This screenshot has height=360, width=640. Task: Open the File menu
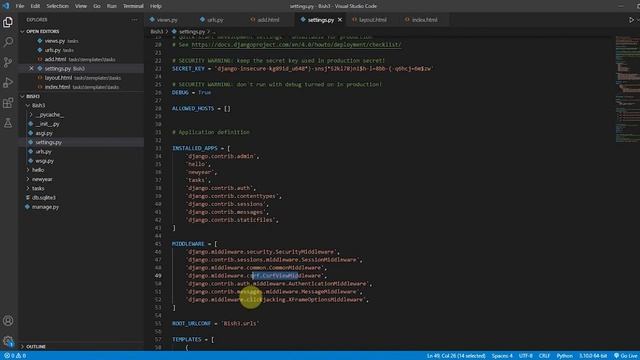tap(20, 6)
